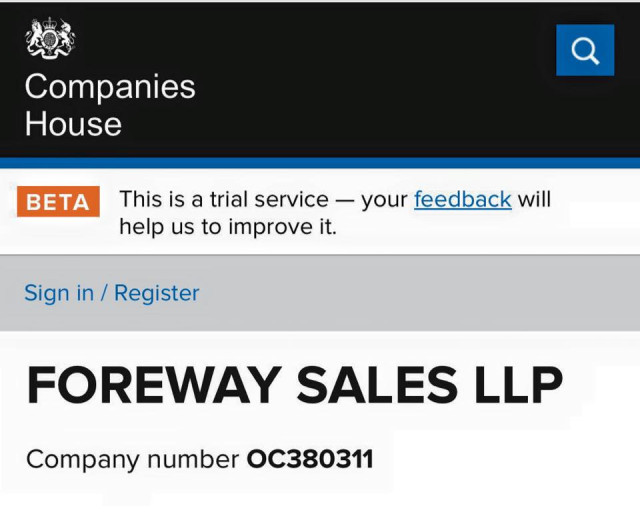Click the word Companies in the header
Image resolution: width=640 pixels, height=520 pixels.
pyautogui.click(x=109, y=86)
